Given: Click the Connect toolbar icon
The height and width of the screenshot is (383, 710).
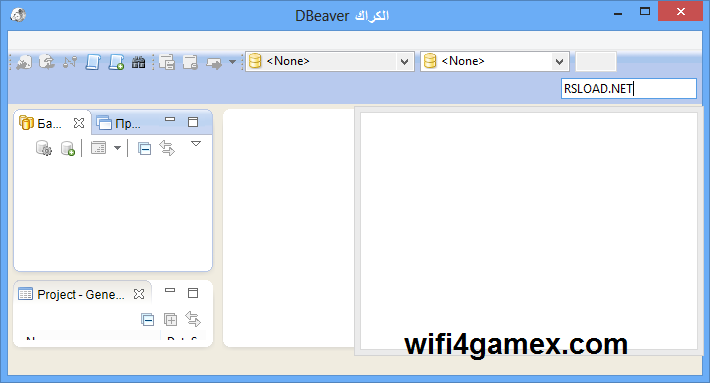Looking at the screenshot, I should coord(24,62).
